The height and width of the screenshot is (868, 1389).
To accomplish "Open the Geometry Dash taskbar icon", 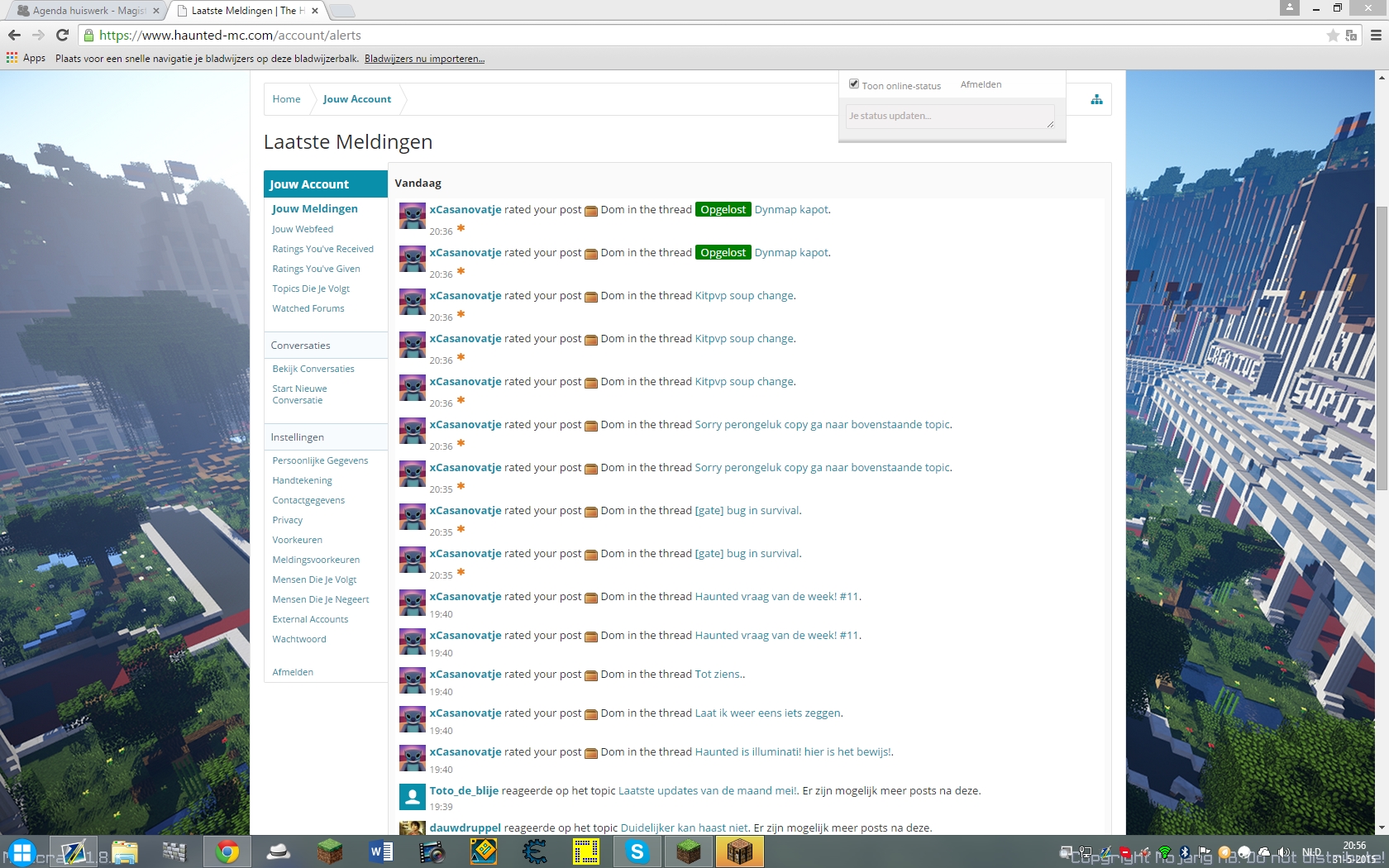I will coord(483,852).
